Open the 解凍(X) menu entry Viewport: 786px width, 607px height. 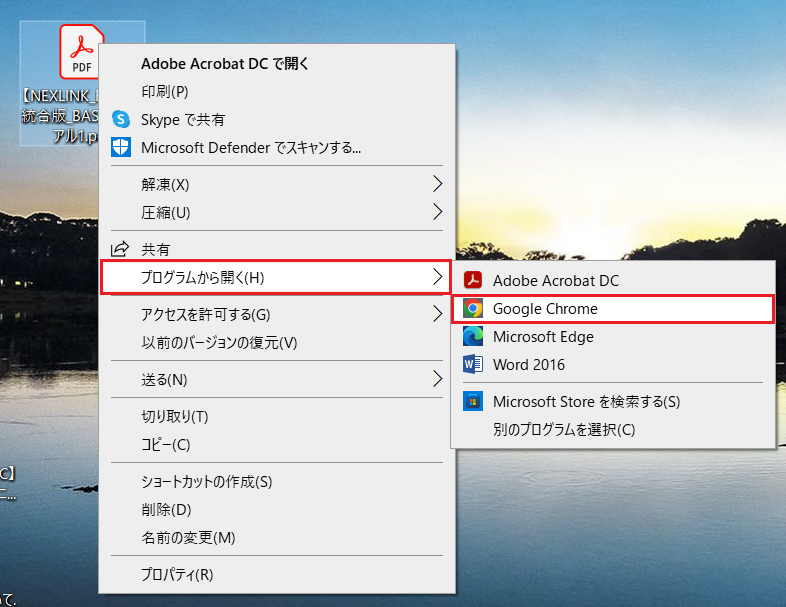(x=277, y=184)
